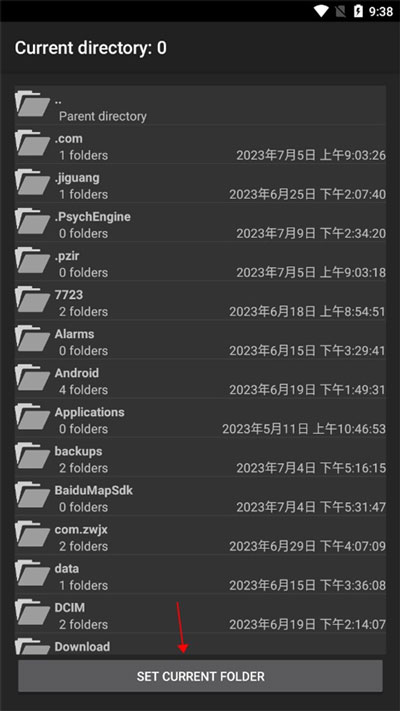Open the Parent directory folder icon
This screenshot has height=711, width=400.
pos(32,103)
